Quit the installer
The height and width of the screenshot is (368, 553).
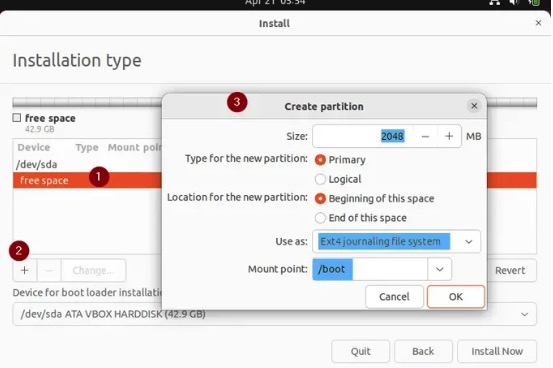pyautogui.click(x=360, y=351)
